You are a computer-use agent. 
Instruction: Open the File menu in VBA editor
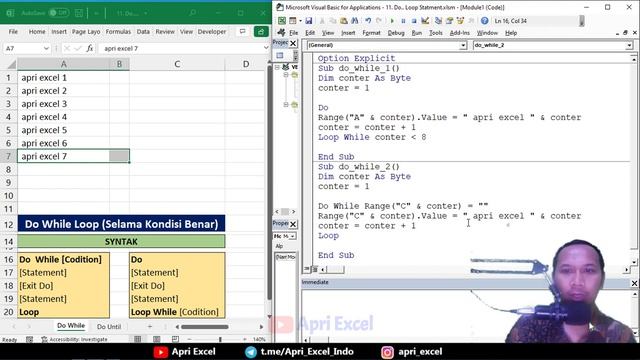tap(293, 33)
